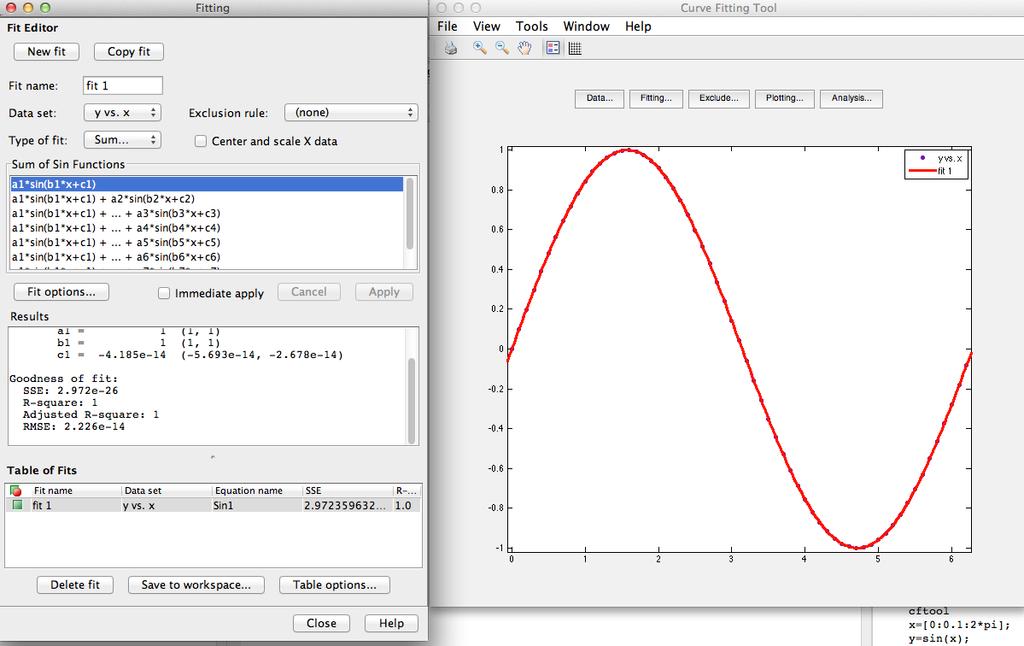Open Table options dialog

click(x=334, y=585)
